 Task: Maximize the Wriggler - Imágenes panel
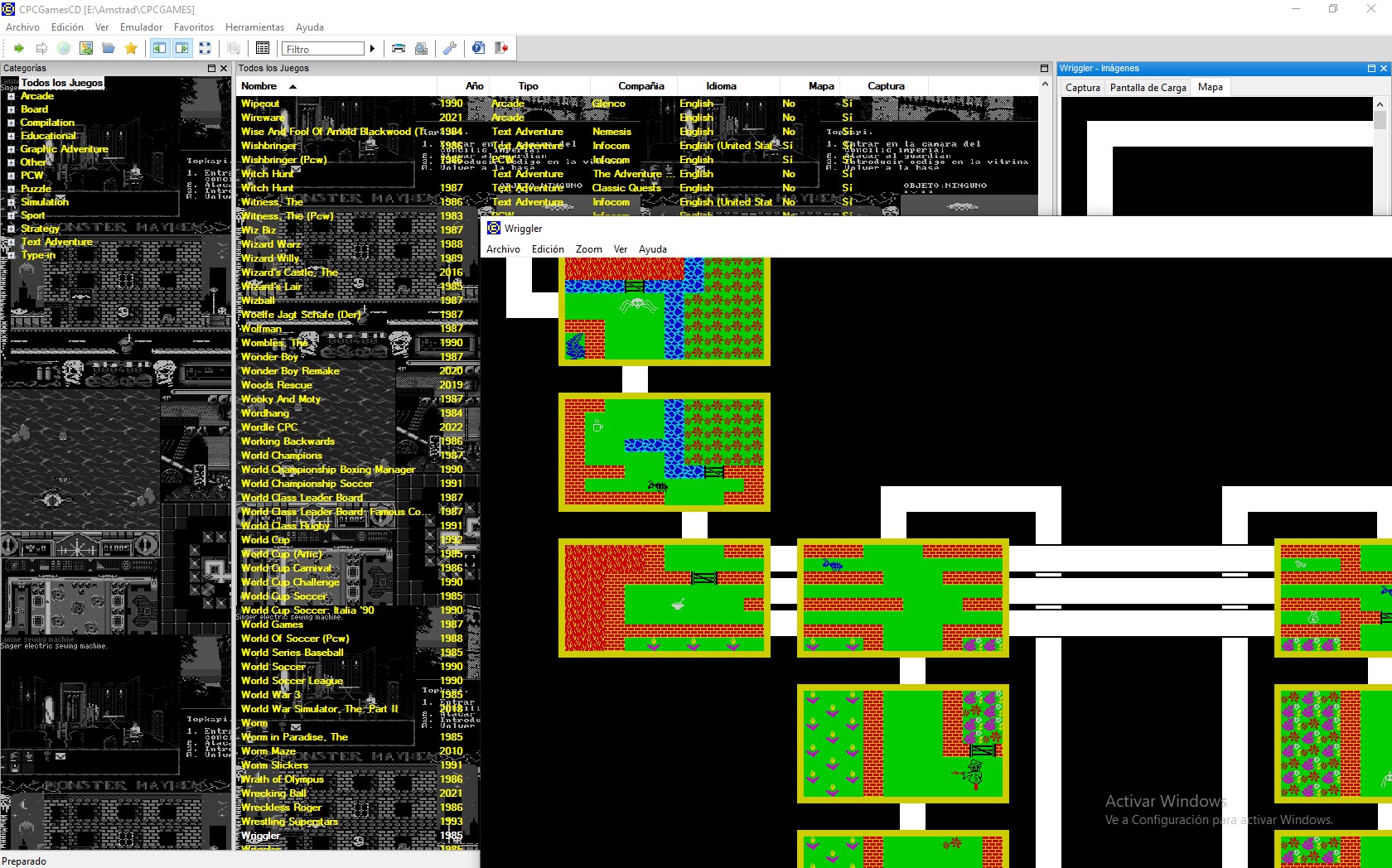[x=1370, y=69]
